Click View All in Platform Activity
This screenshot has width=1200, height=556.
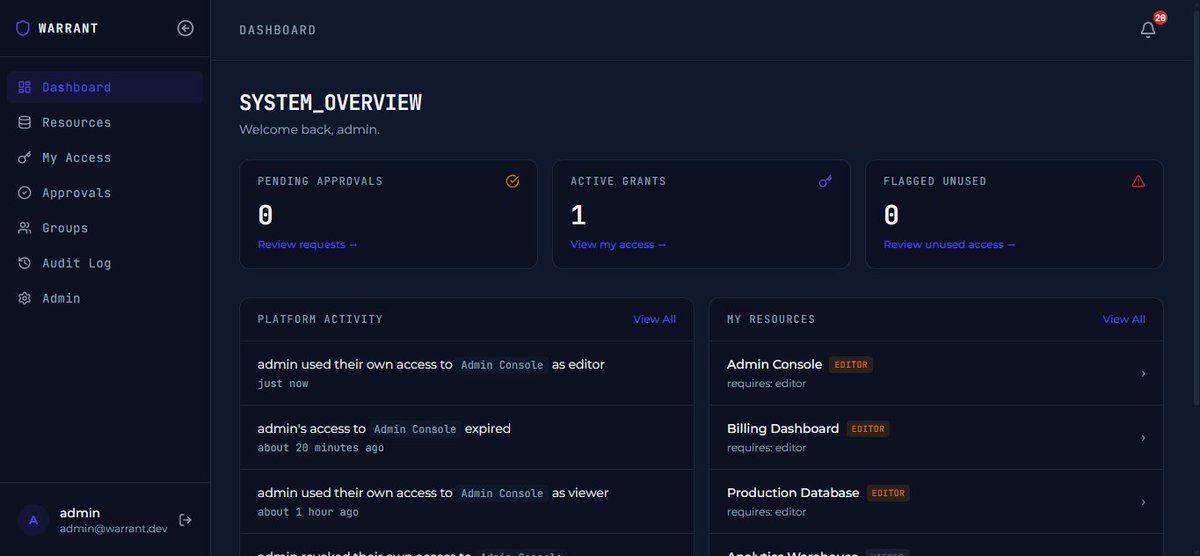[x=654, y=319]
